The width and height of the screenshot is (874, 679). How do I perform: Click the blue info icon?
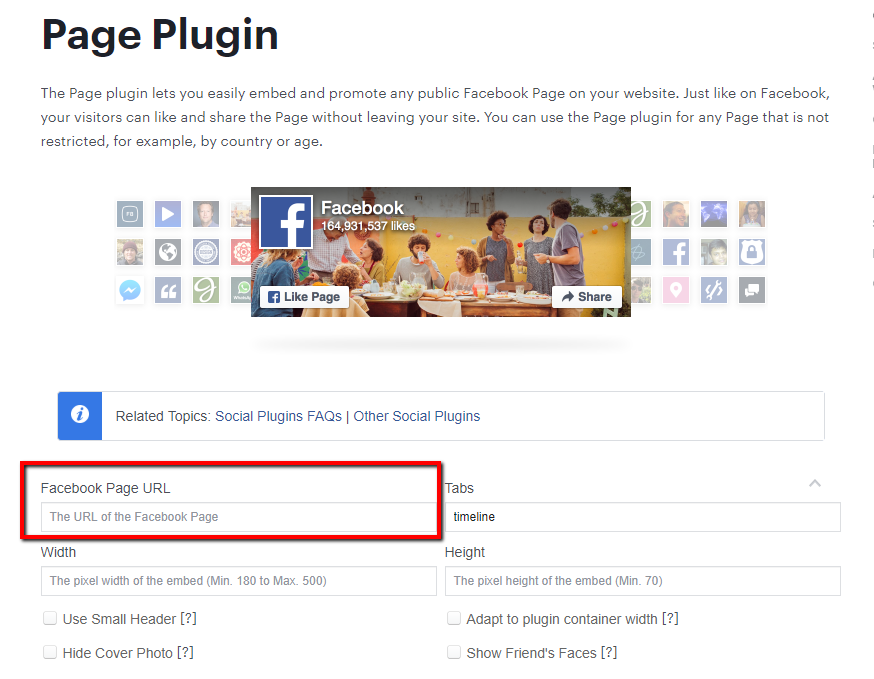click(80, 415)
